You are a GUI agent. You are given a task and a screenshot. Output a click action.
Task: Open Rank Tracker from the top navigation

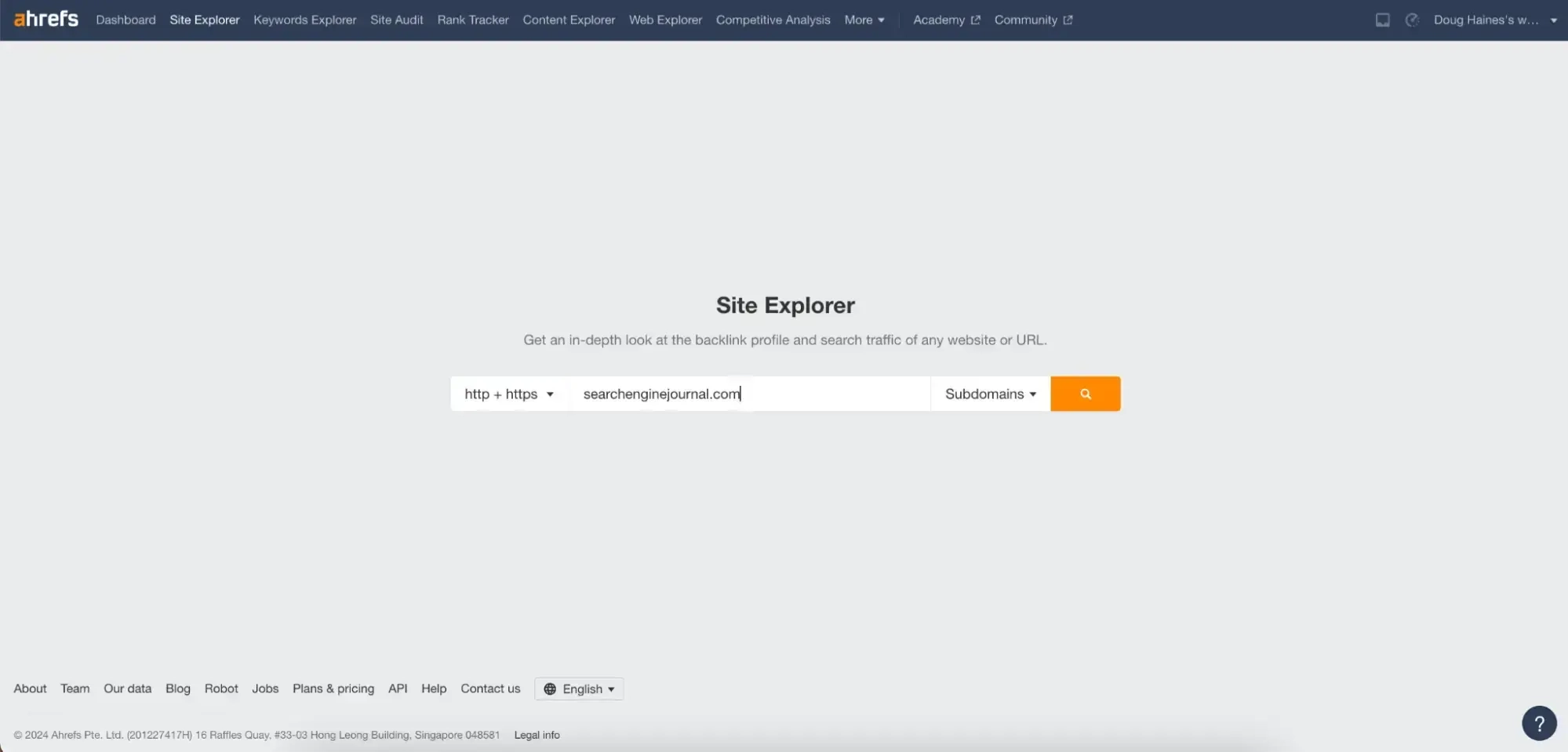pos(473,20)
